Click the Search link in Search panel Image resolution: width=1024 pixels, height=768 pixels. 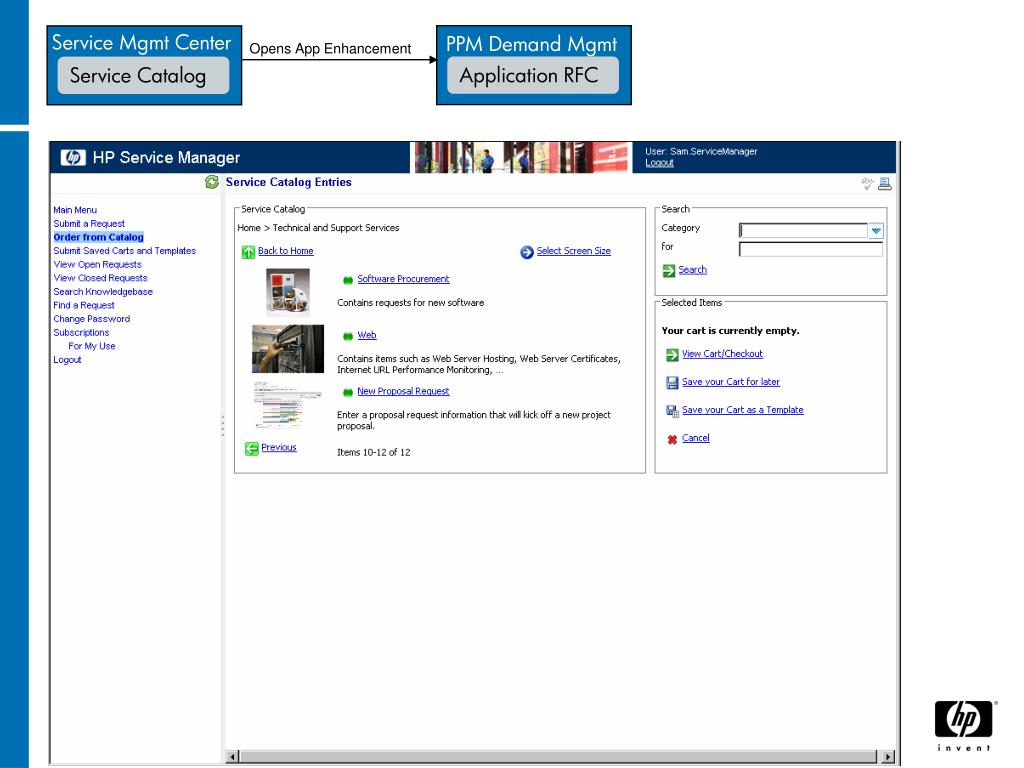point(692,270)
